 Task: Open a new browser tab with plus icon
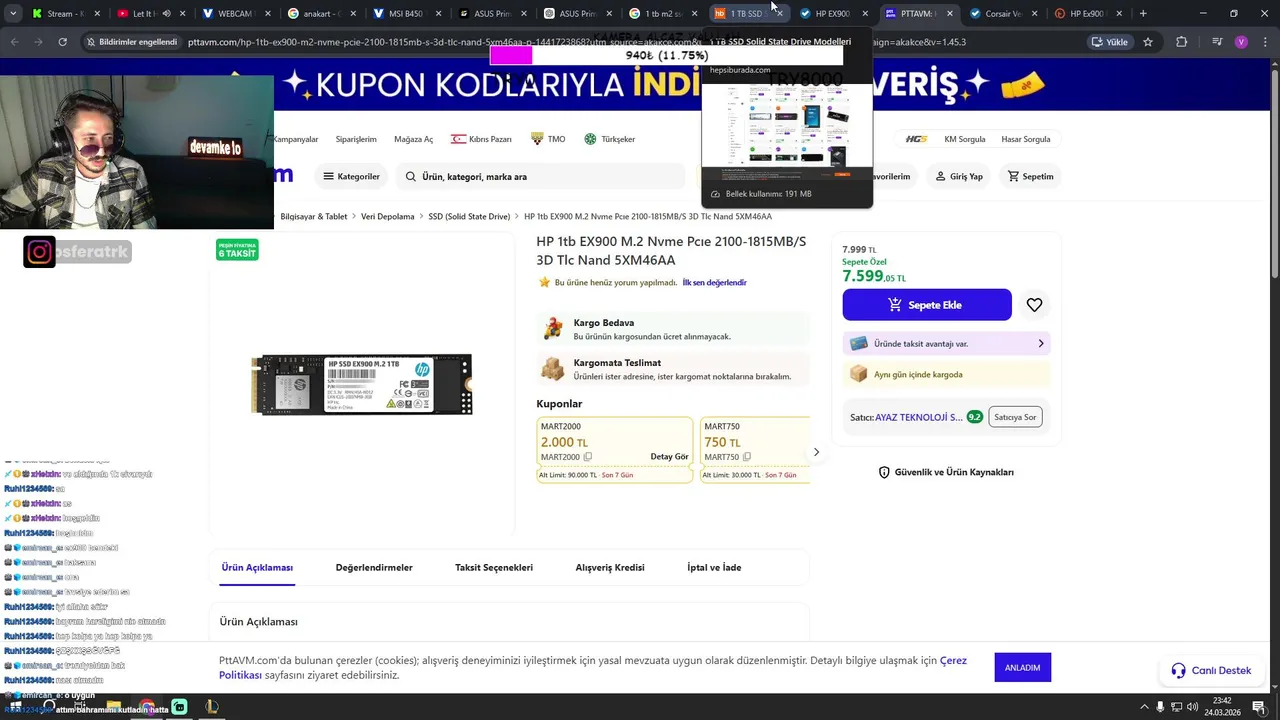pyautogui.click(x=1143, y=14)
